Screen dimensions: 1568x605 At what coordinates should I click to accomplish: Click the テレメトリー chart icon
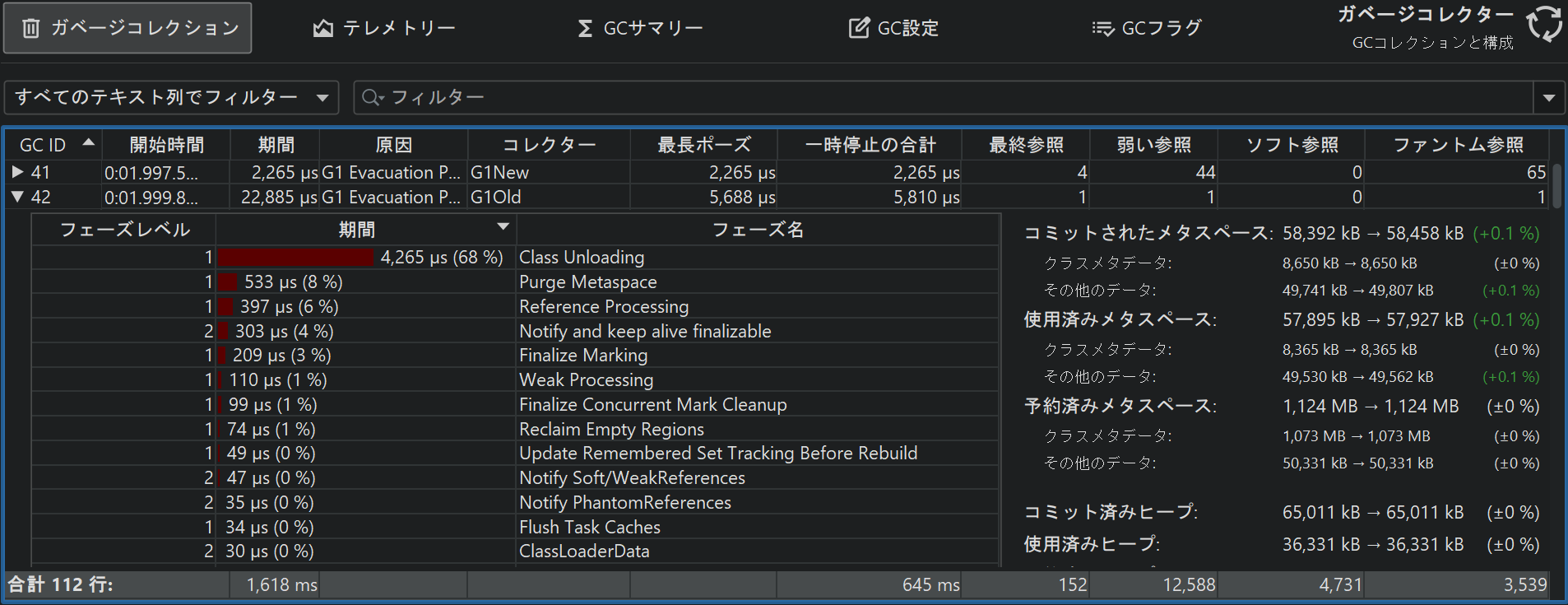[323, 29]
